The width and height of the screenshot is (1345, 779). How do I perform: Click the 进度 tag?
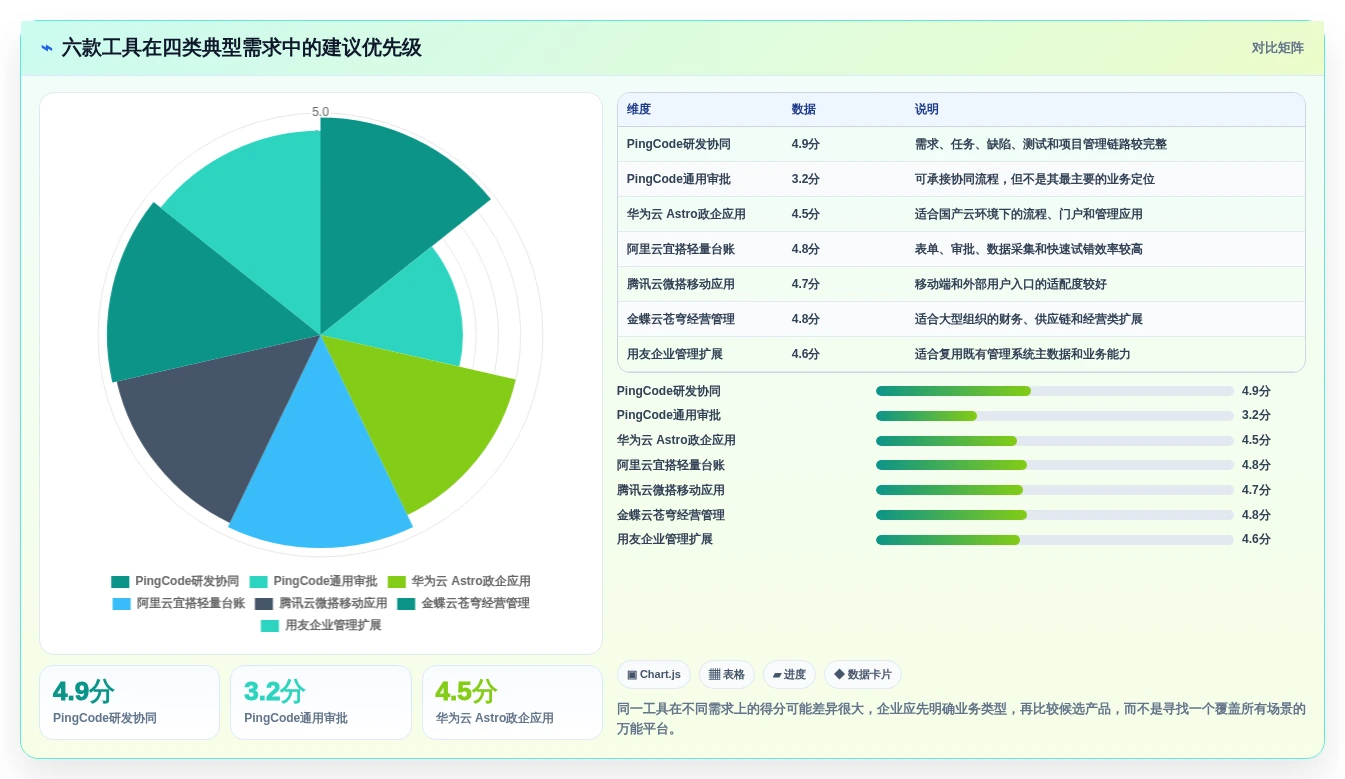pyautogui.click(x=789, y=675)
